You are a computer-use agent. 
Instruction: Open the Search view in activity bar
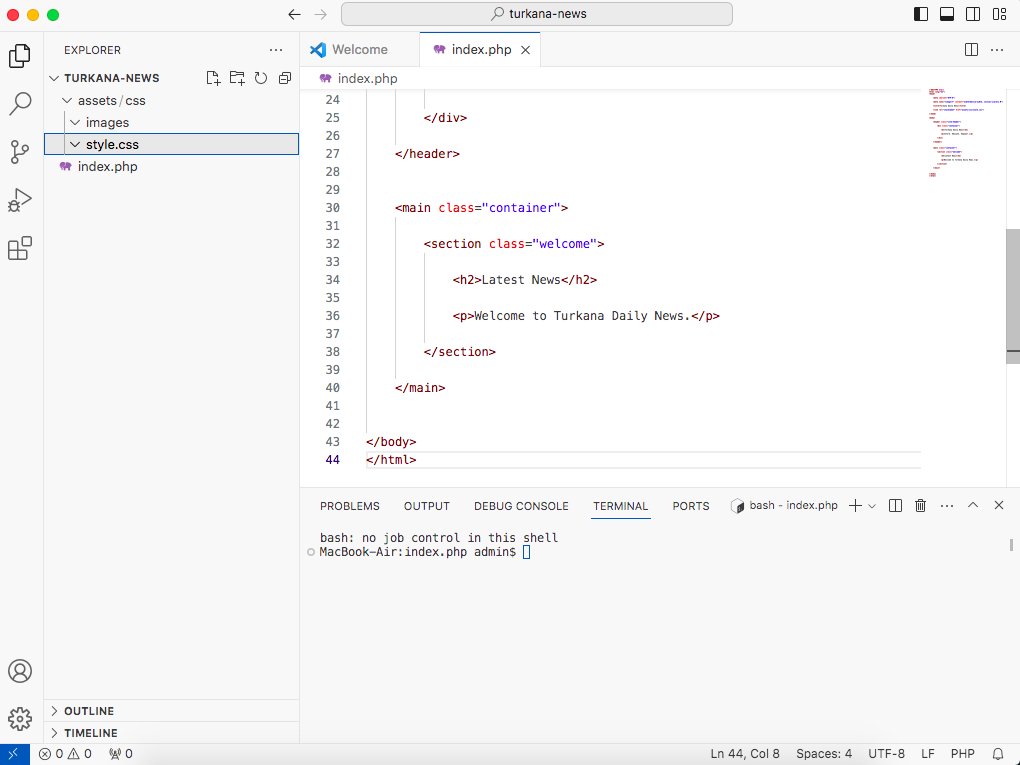[20, 103]
